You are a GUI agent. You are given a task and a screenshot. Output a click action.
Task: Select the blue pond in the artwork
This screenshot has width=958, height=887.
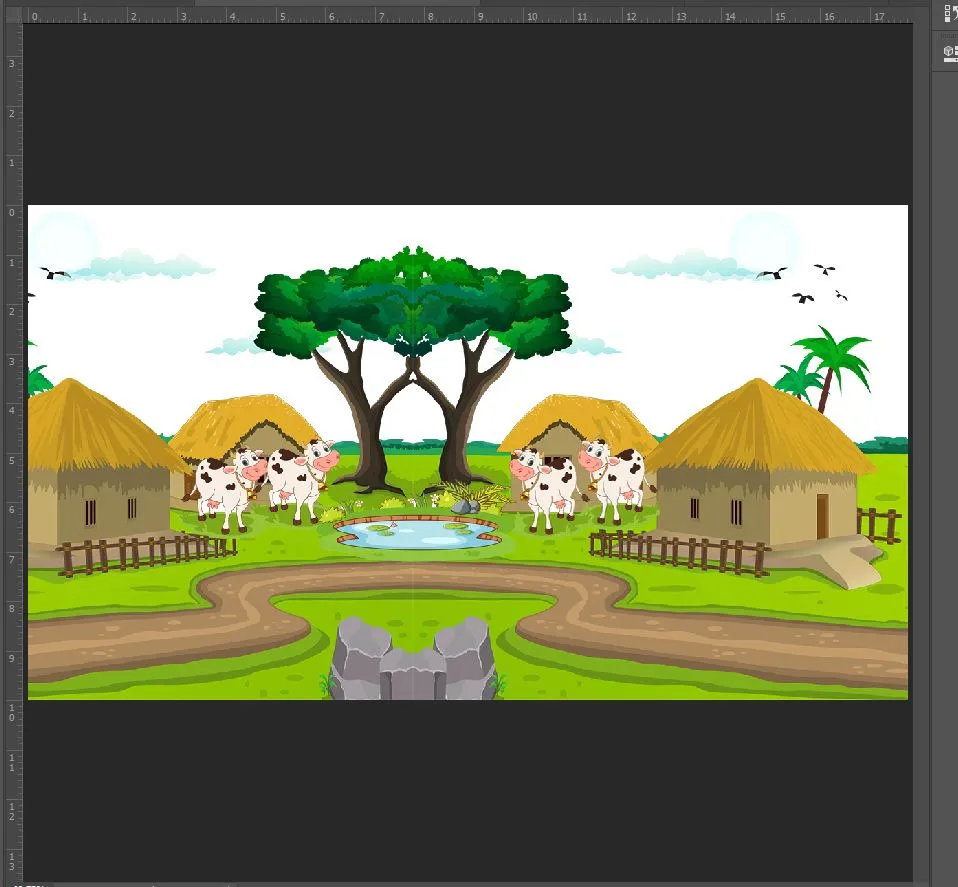tap(415, 533)
